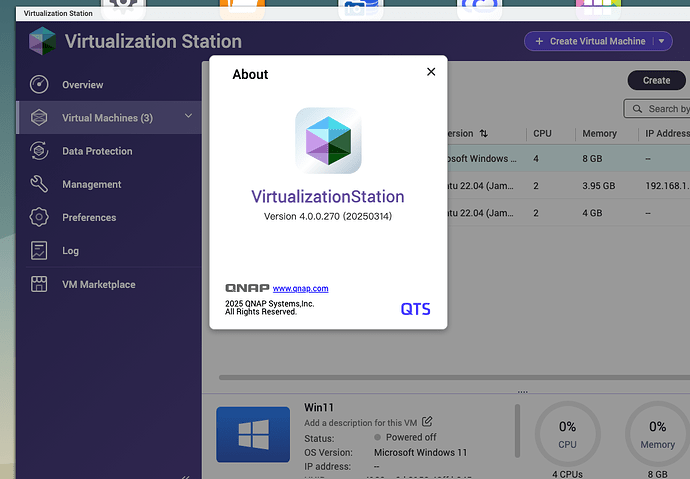Open Overview in the sidebar
Screen dimensions: 690x479
tap(109, 84)
